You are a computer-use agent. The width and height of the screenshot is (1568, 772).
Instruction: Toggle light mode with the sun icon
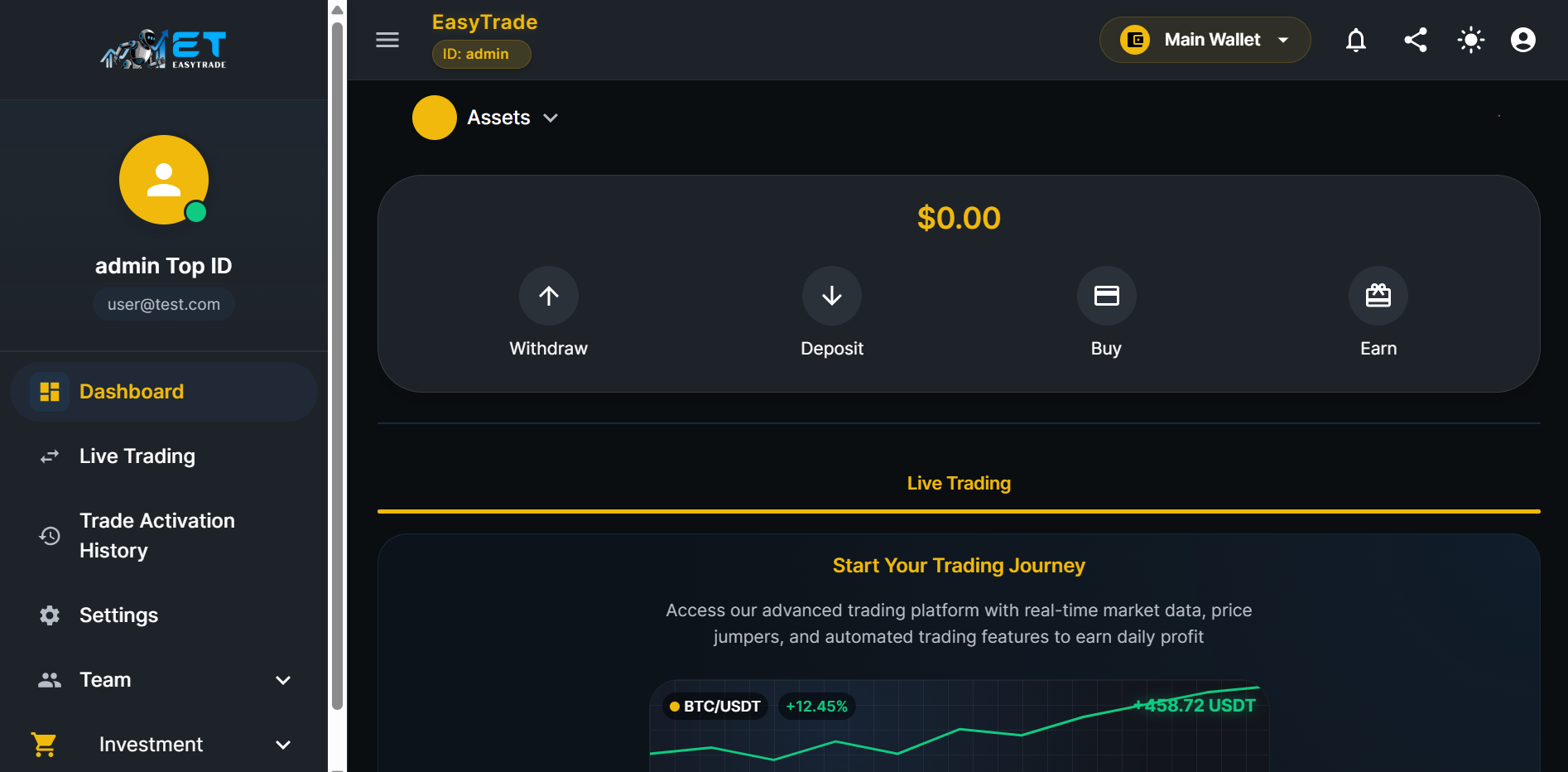1470,40
